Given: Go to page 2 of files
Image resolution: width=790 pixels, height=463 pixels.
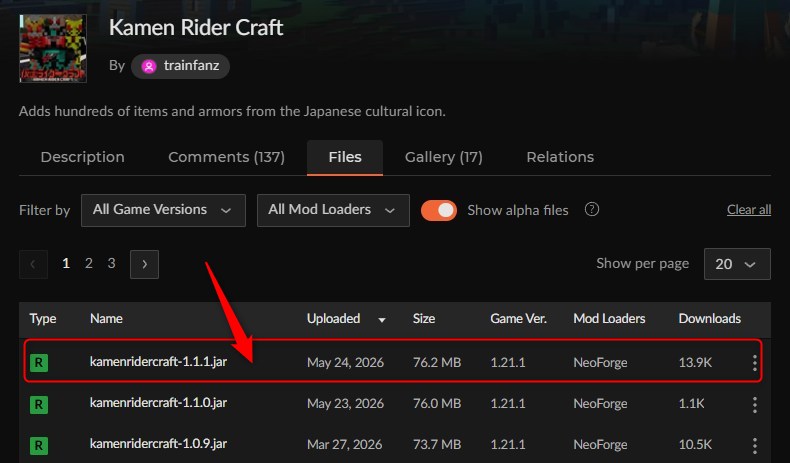Looking at the screenshot, I should pyautogui.click(x=89, y=263).
